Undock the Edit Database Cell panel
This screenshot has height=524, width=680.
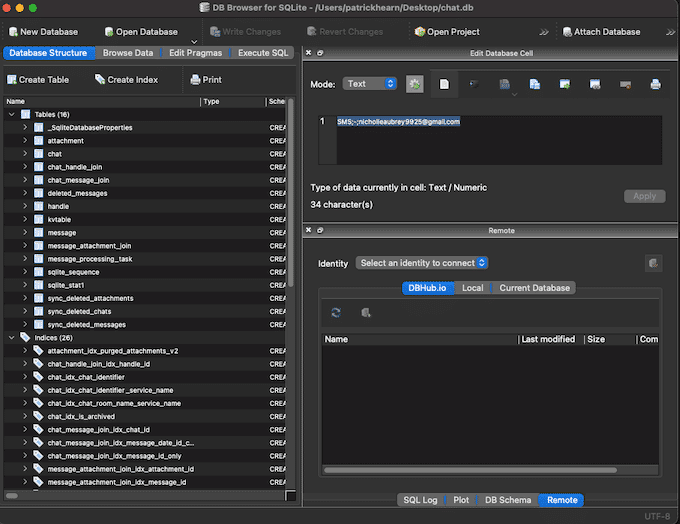tap(320, 52)
